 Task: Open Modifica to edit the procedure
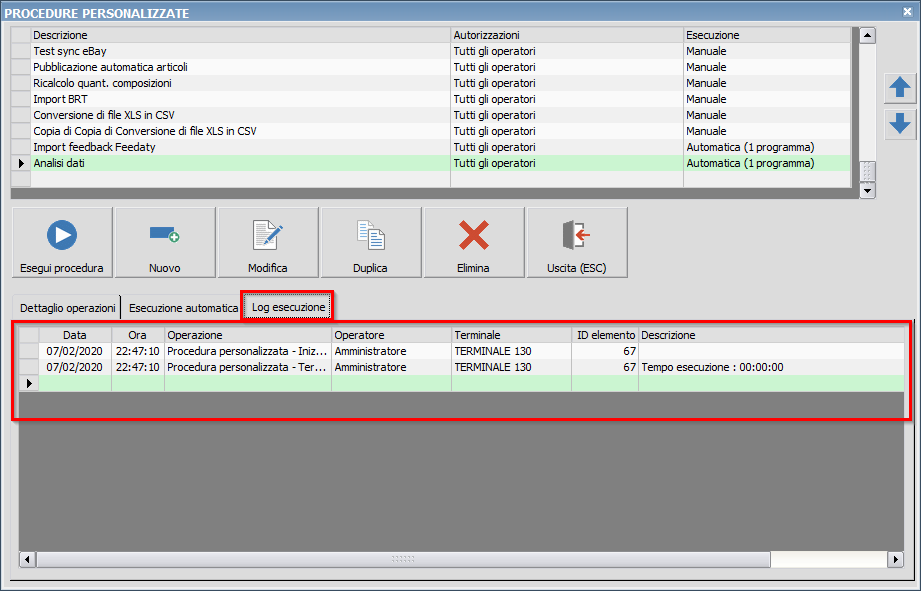268,242
